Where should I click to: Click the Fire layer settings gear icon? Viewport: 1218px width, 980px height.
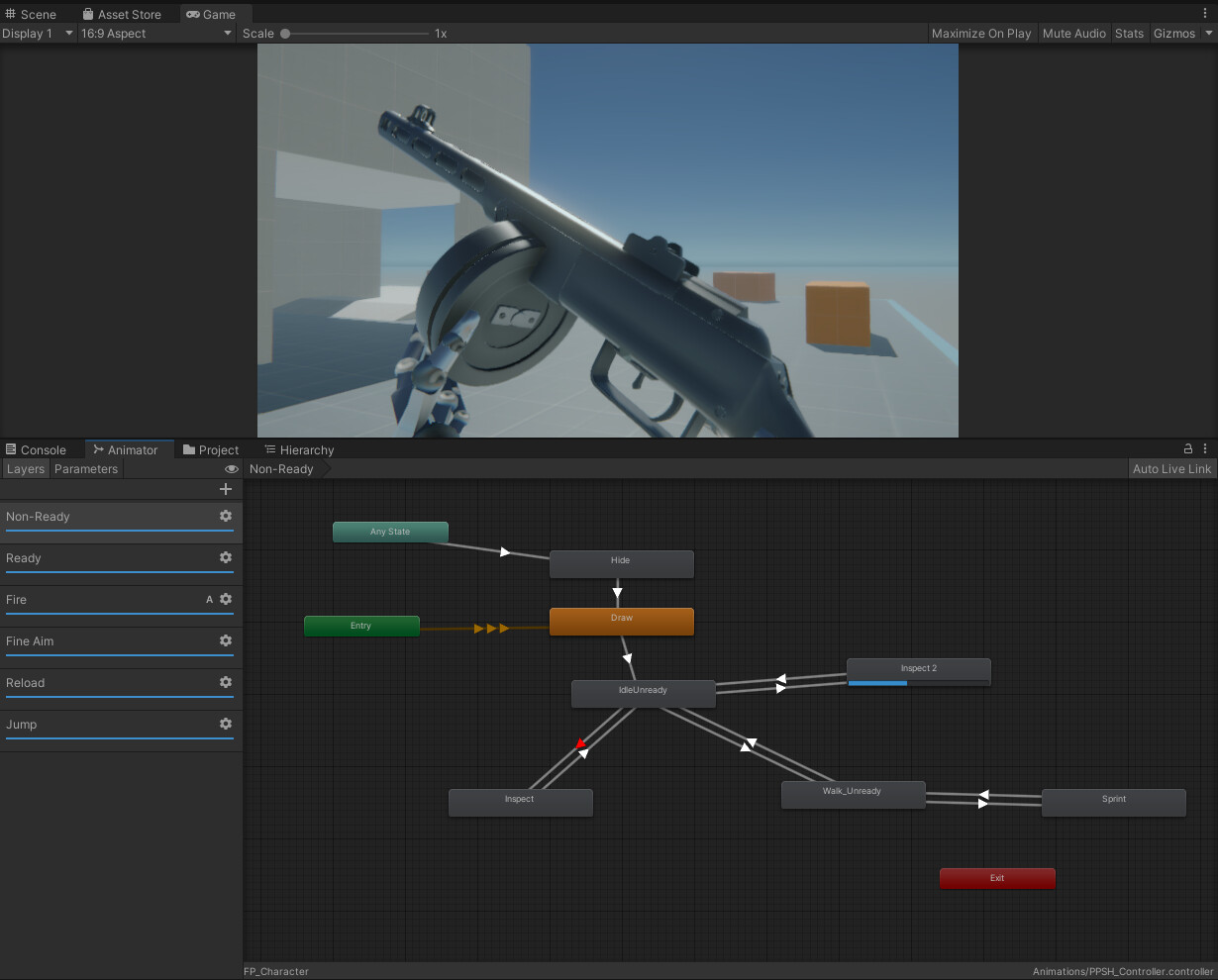click(x=226, y=599)
